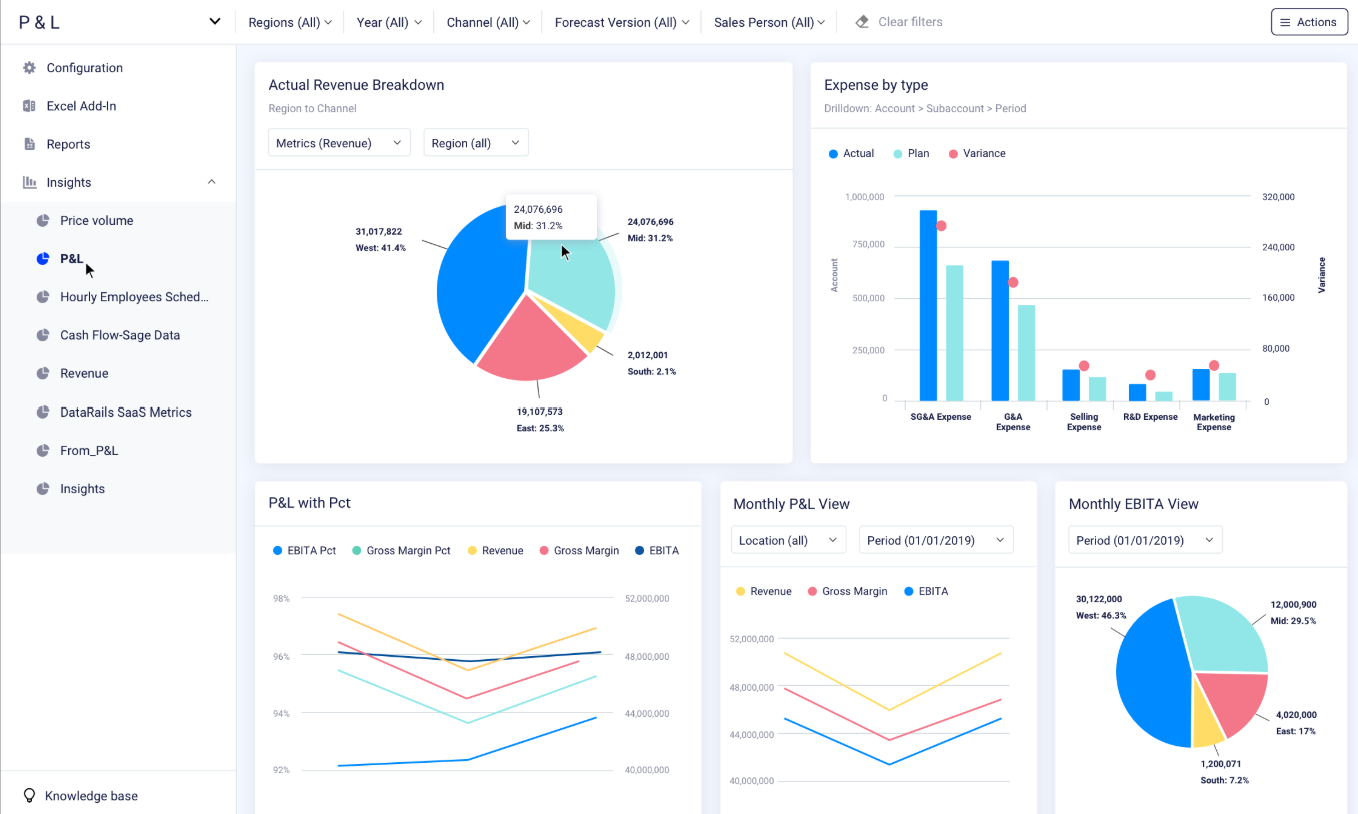This screenshot has height=814, width=1358.
Task: Hide the Gross Margin Pct series legend
Action: tap(401, 550)
